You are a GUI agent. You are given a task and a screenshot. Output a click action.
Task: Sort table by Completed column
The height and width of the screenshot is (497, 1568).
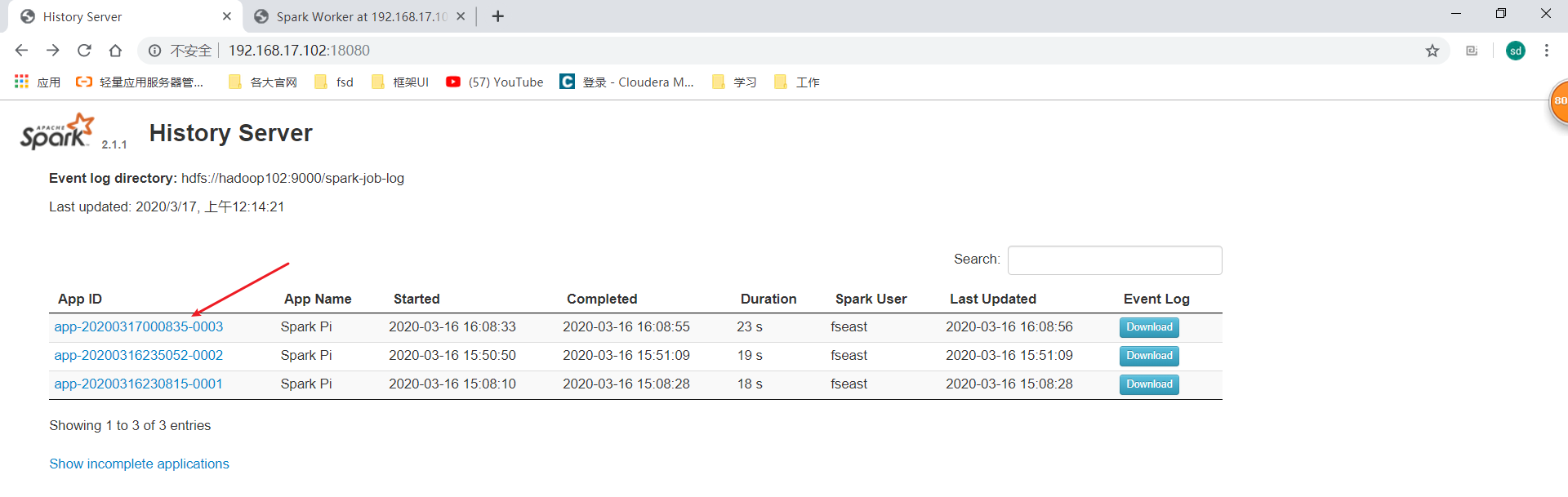tap(602, 300)
